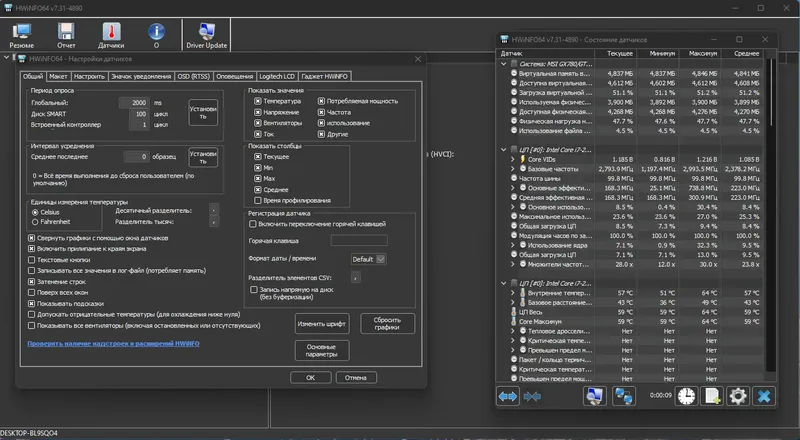The image size is (800, 440).
Task: Open the OSD (RTSS) tab
Action: click(193, 76)
